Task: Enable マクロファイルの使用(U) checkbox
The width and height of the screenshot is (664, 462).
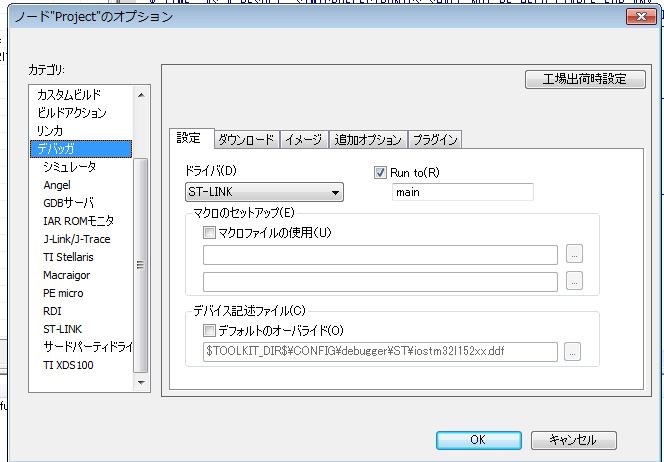Action: 209,232
